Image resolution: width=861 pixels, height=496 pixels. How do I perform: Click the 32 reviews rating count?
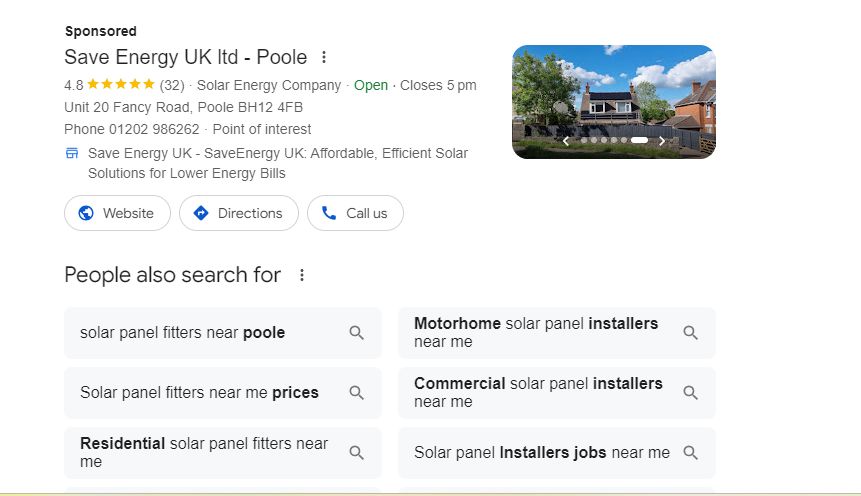[x=172, y=85]
